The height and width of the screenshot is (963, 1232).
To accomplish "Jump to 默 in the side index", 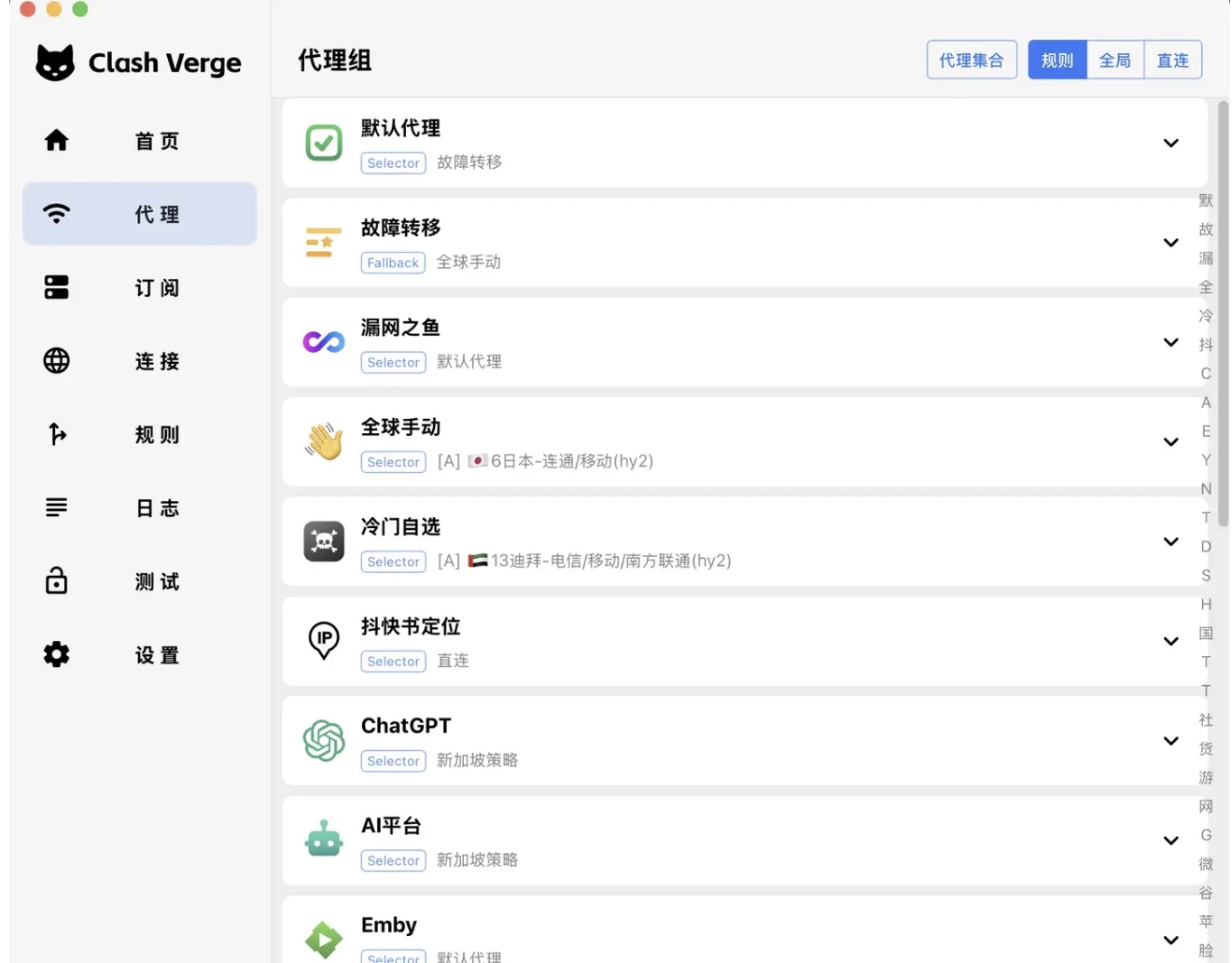I will pyautogui.click(x=1206, y=201).
